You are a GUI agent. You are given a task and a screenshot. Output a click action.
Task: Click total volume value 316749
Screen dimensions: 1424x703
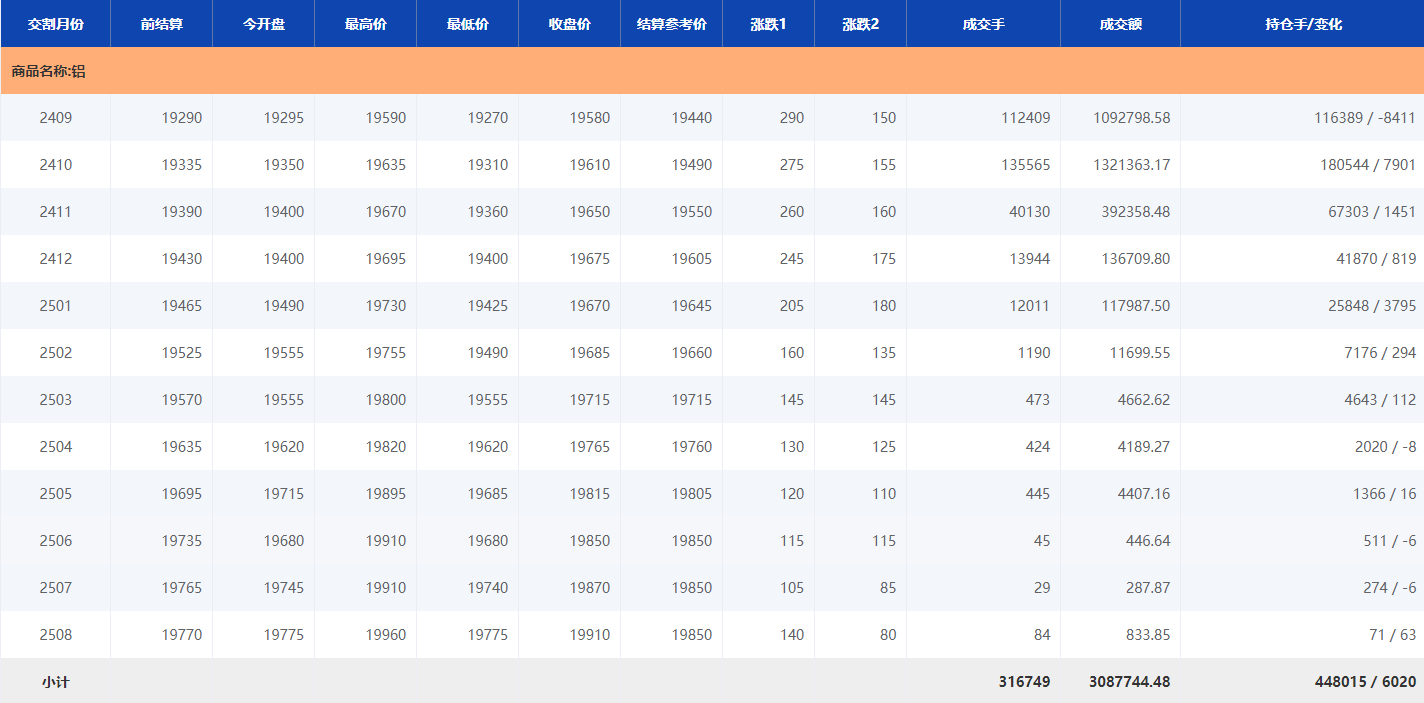pyautogui.click(x=1024, y=682)
